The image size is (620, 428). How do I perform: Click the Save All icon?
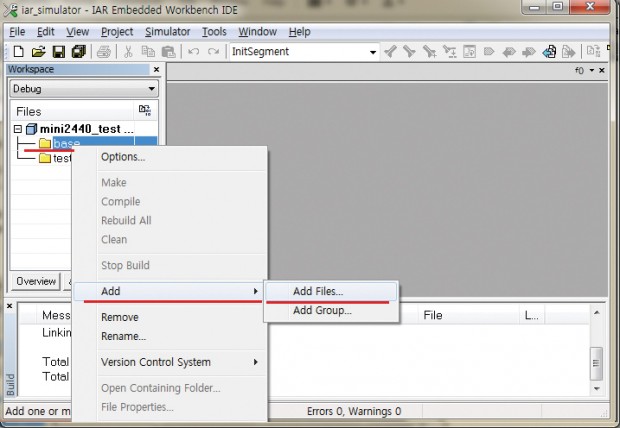pyautogui.click(x=79, y=51)
